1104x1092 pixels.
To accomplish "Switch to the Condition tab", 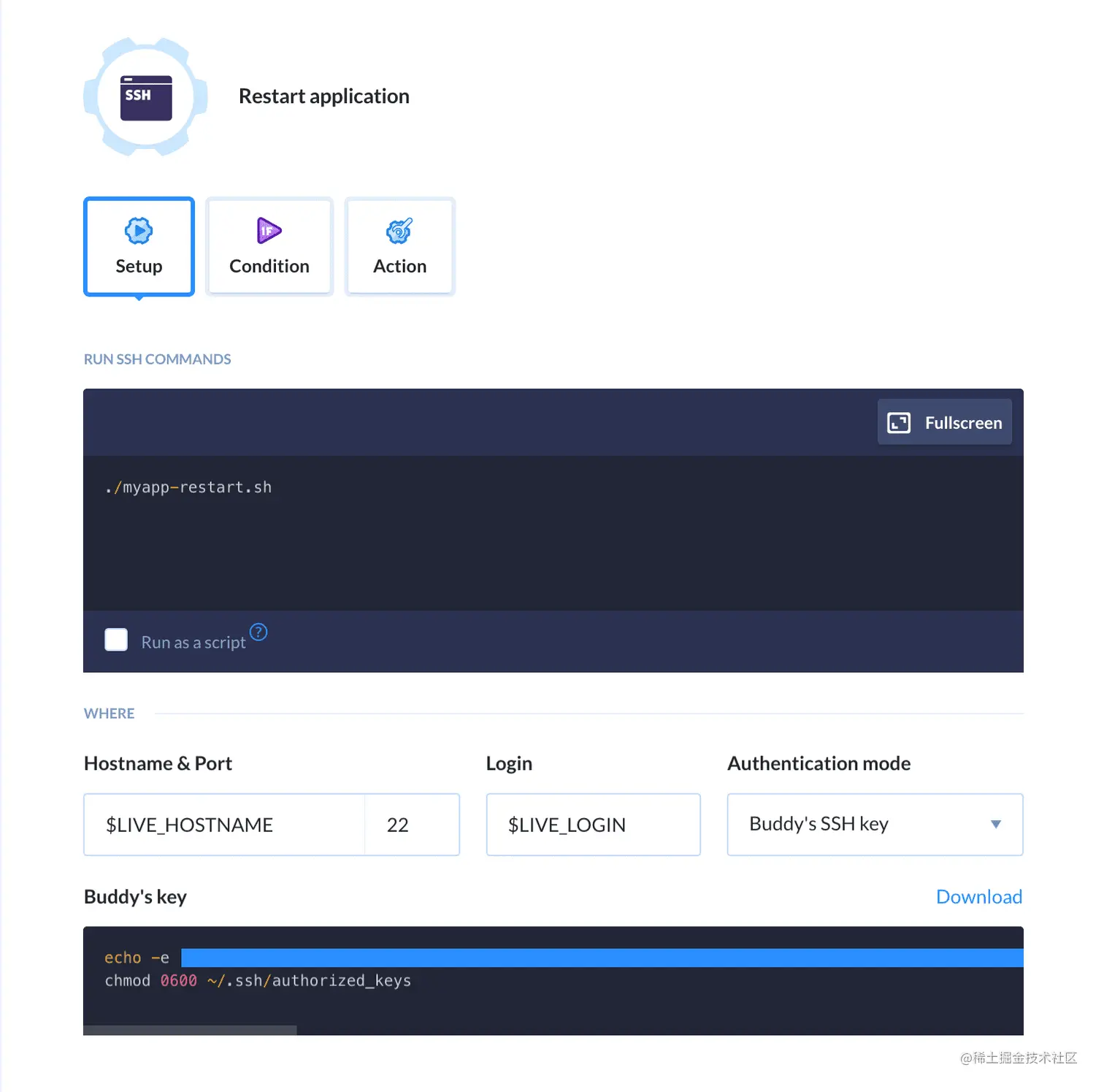I will coord(269,247).
